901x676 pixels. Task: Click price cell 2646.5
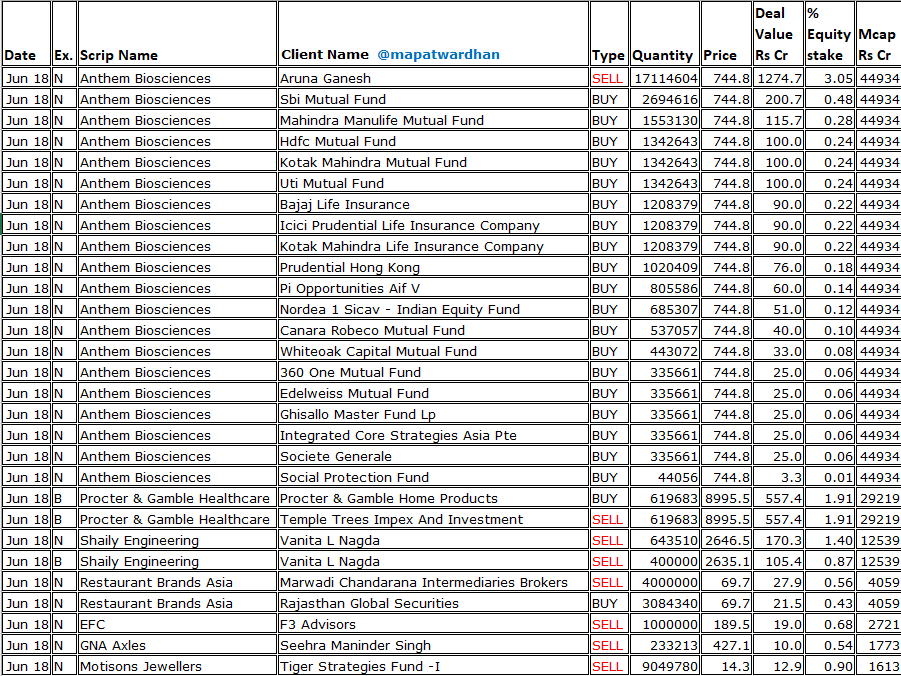pyautogui.click(x=726, y=540)
